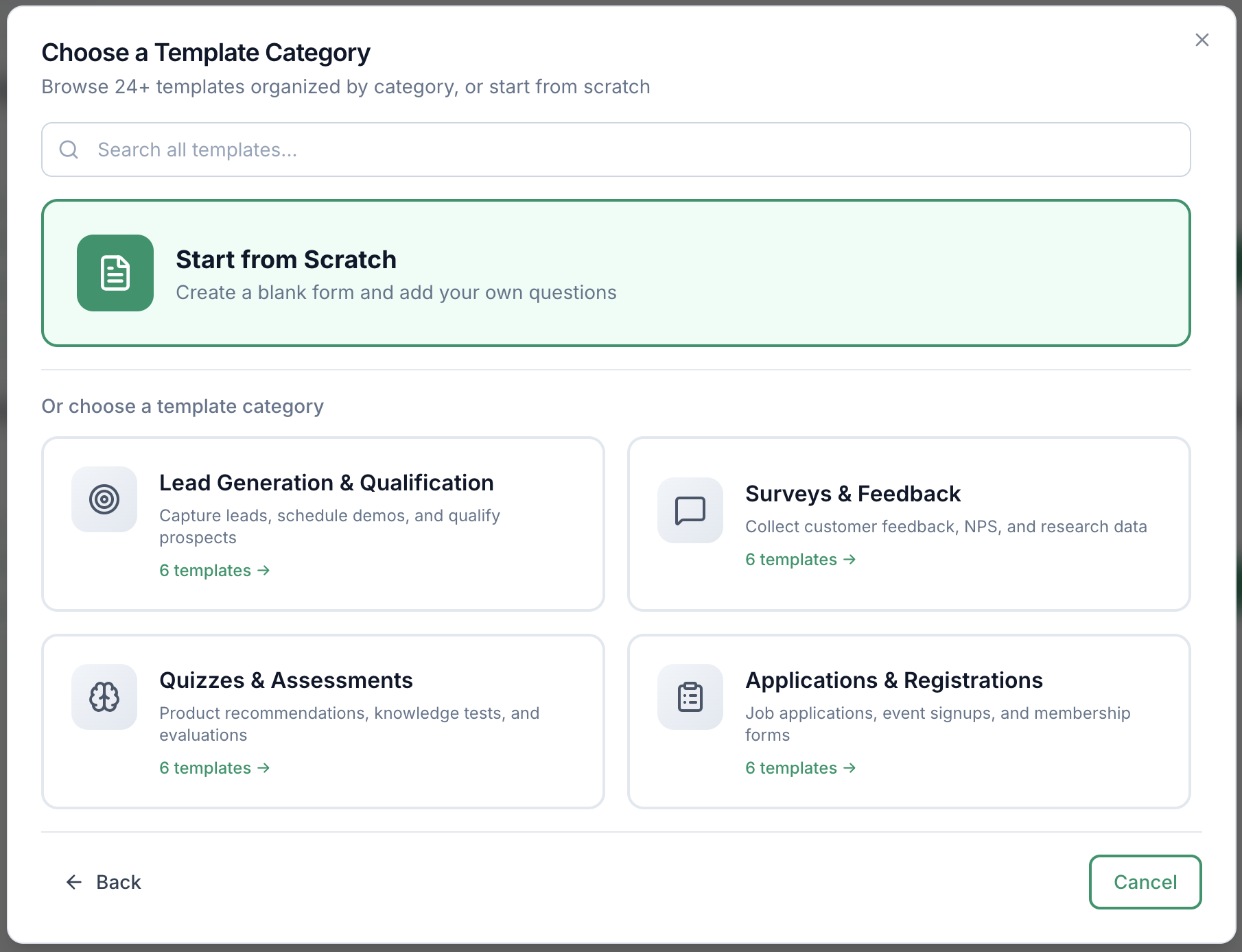Click the clipboard icon for Applications
The image size is (1242, 952).
690,697
